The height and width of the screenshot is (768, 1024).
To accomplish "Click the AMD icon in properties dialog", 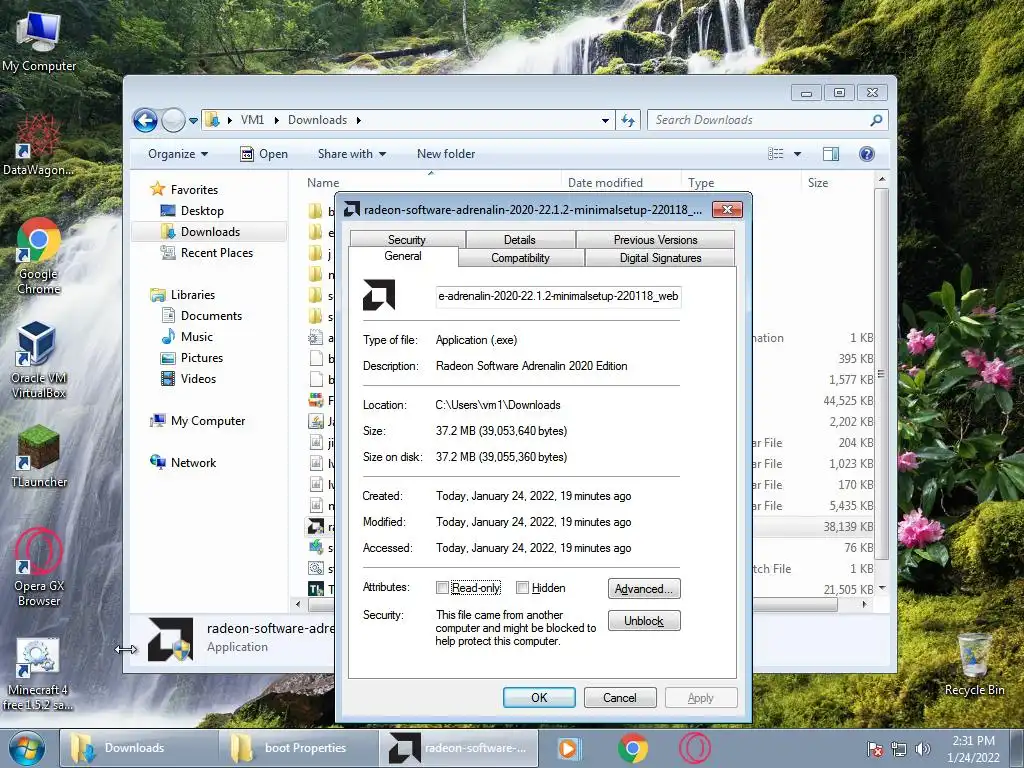I will pyautogui.click(x=379, y=295).
